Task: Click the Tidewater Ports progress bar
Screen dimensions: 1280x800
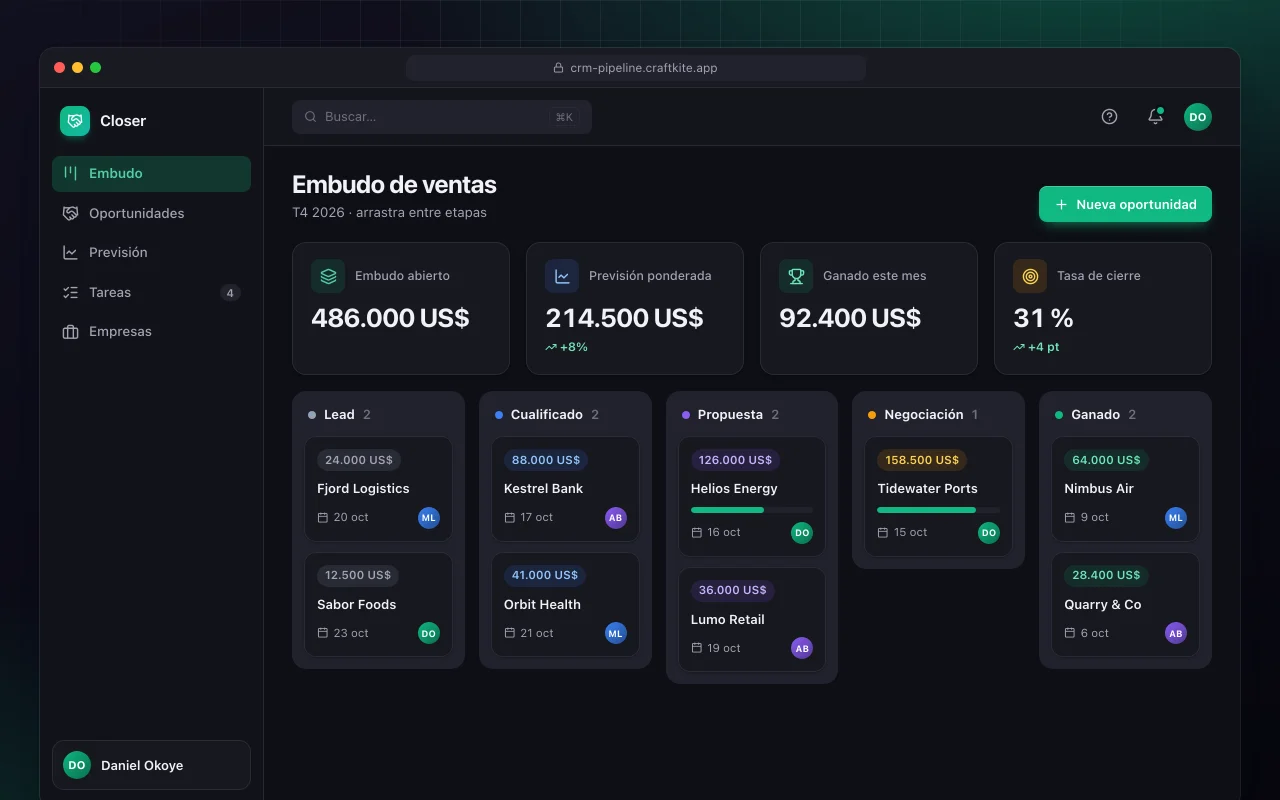Action: (x=938, y=510)
